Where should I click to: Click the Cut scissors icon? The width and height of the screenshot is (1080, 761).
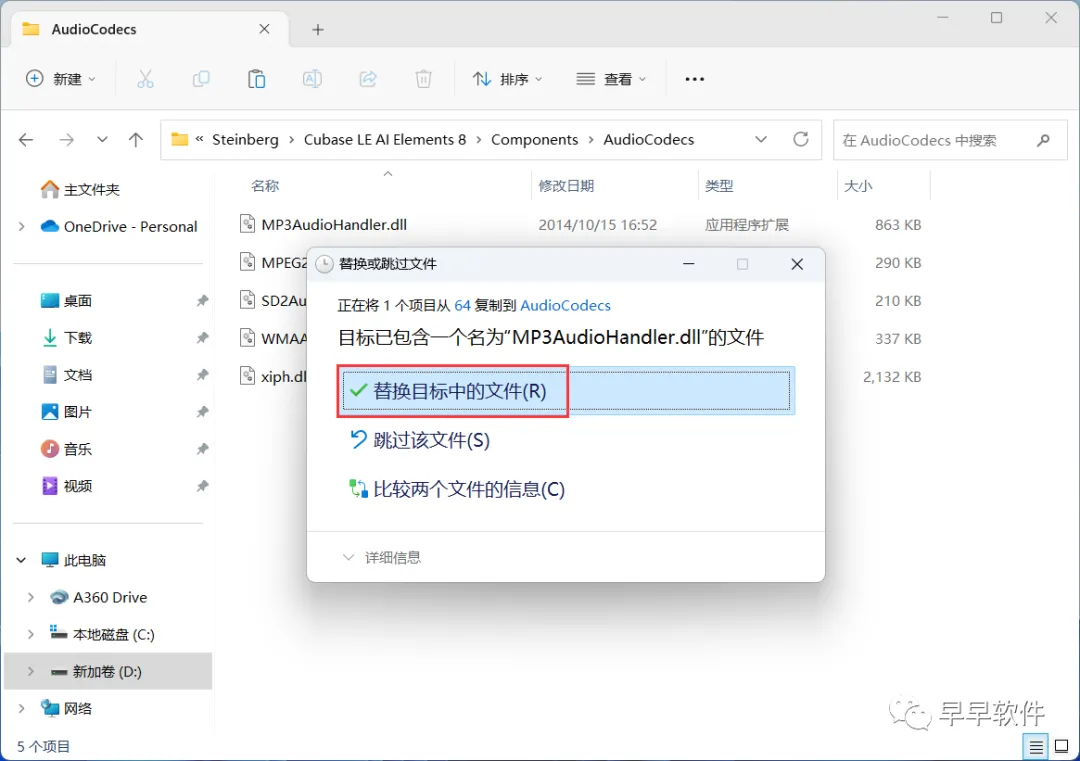point(145,79)
